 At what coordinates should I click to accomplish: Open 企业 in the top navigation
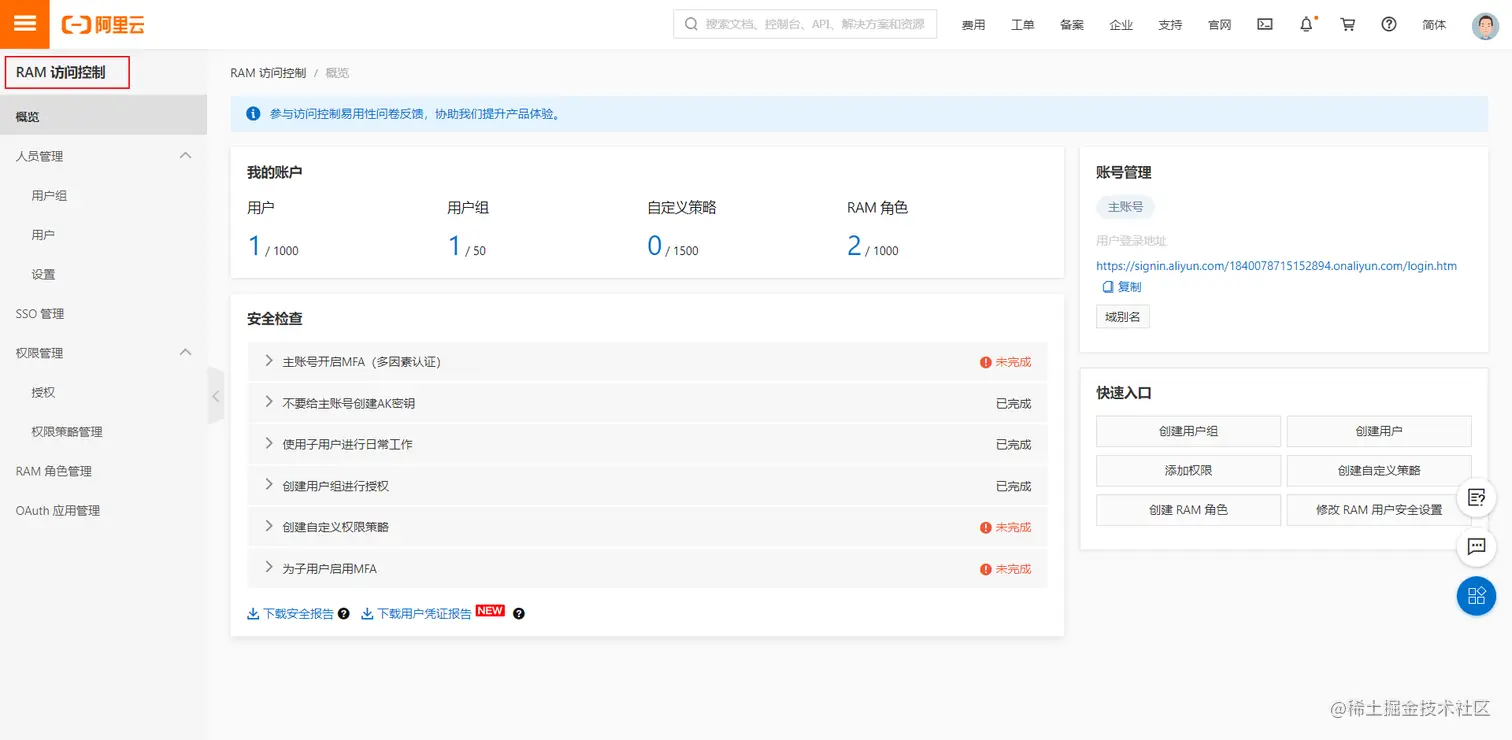(1121, 25)
